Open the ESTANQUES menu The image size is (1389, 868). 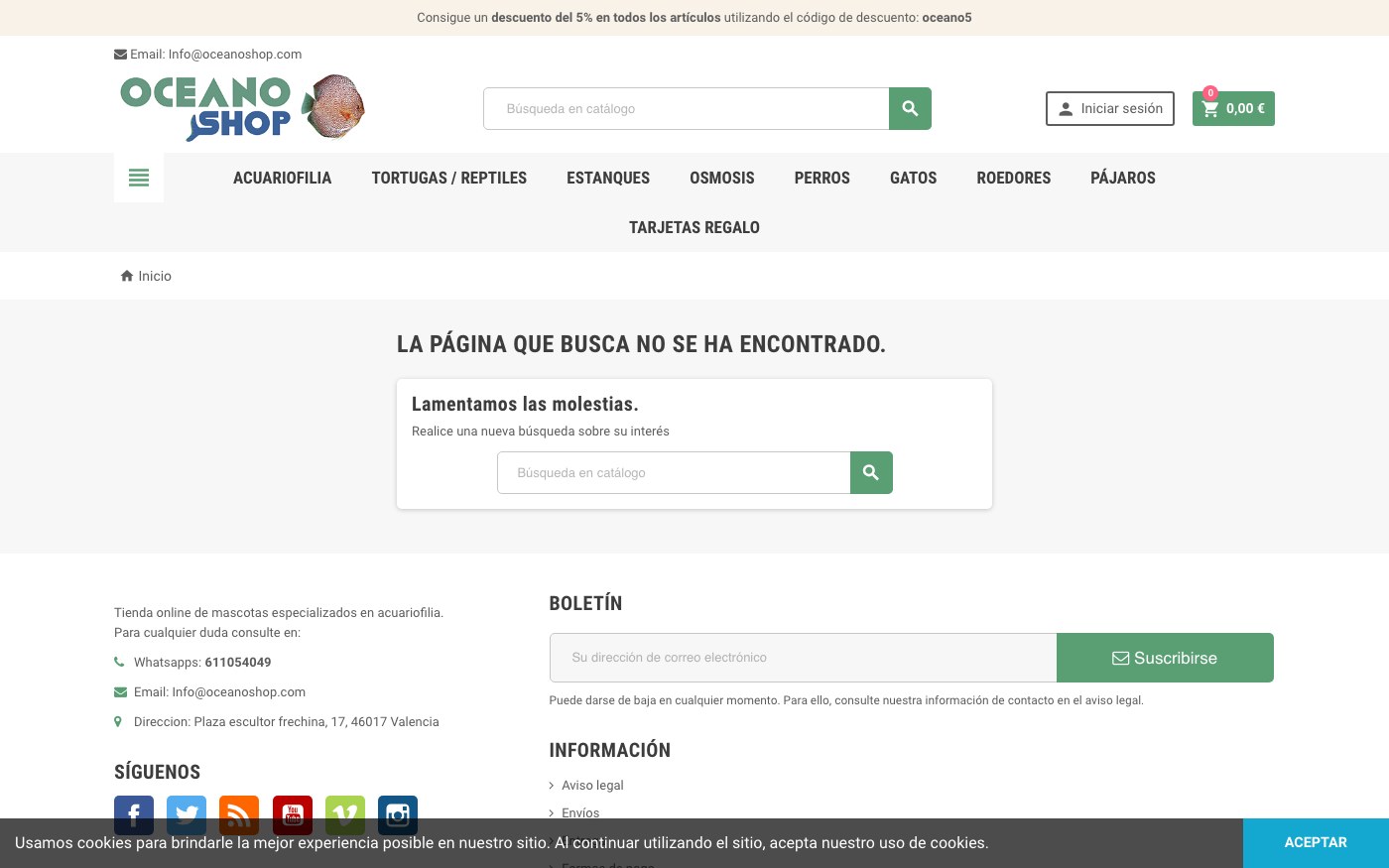[608, 178]
